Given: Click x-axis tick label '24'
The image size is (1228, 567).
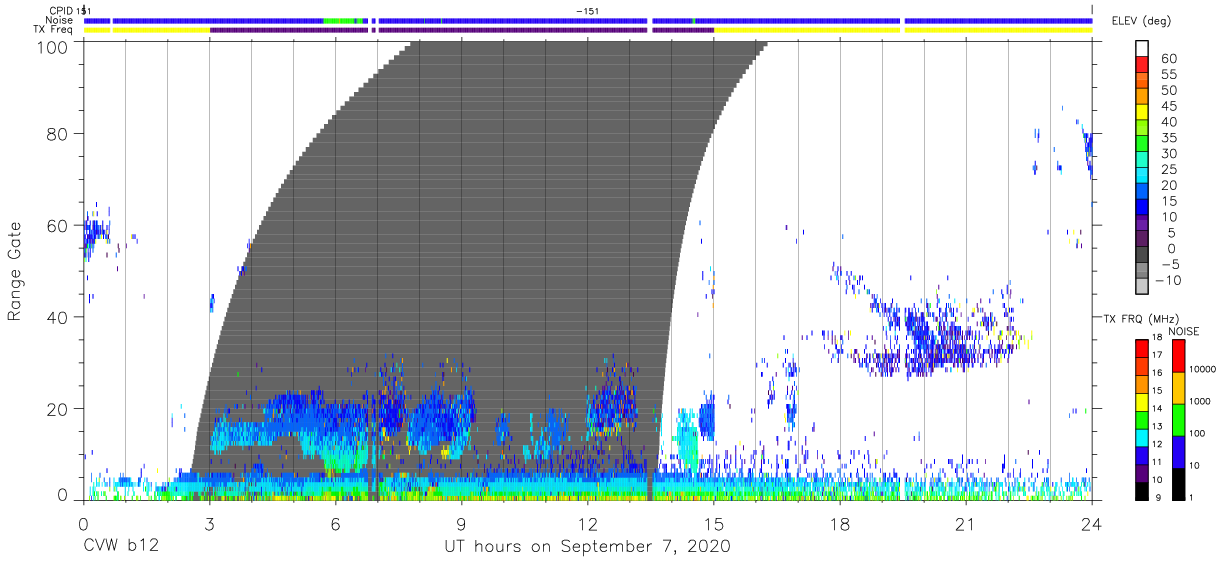Looking at the screenshot, I should point(1092,523).
